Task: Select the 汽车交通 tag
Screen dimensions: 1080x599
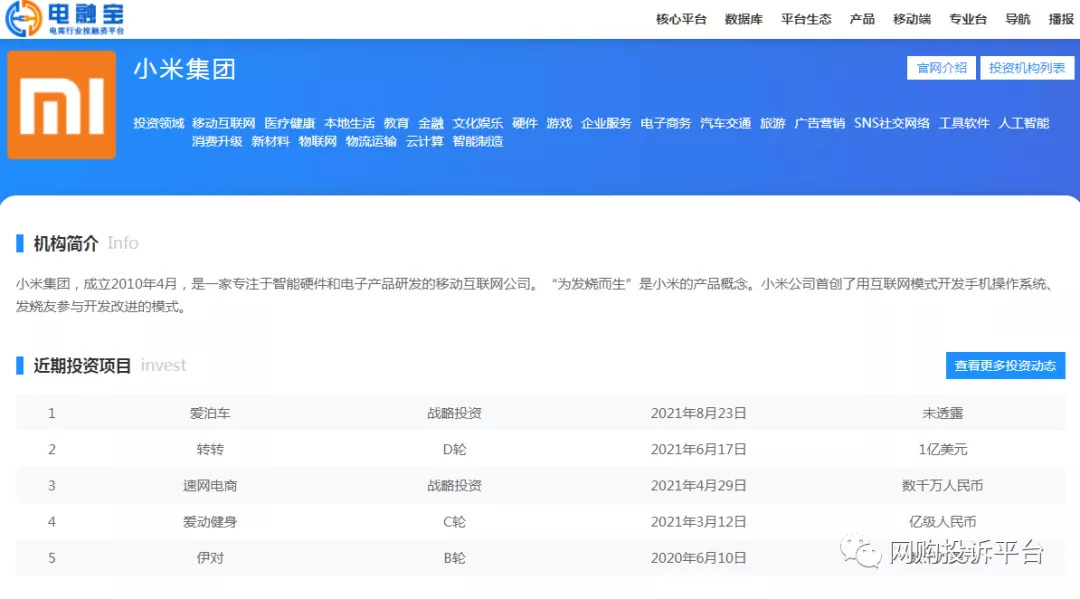Action: [725, 123]
